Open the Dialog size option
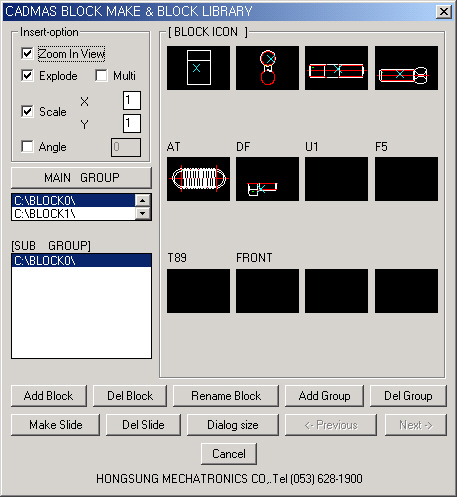Screen dimensions: 457x497 point(233,425)
